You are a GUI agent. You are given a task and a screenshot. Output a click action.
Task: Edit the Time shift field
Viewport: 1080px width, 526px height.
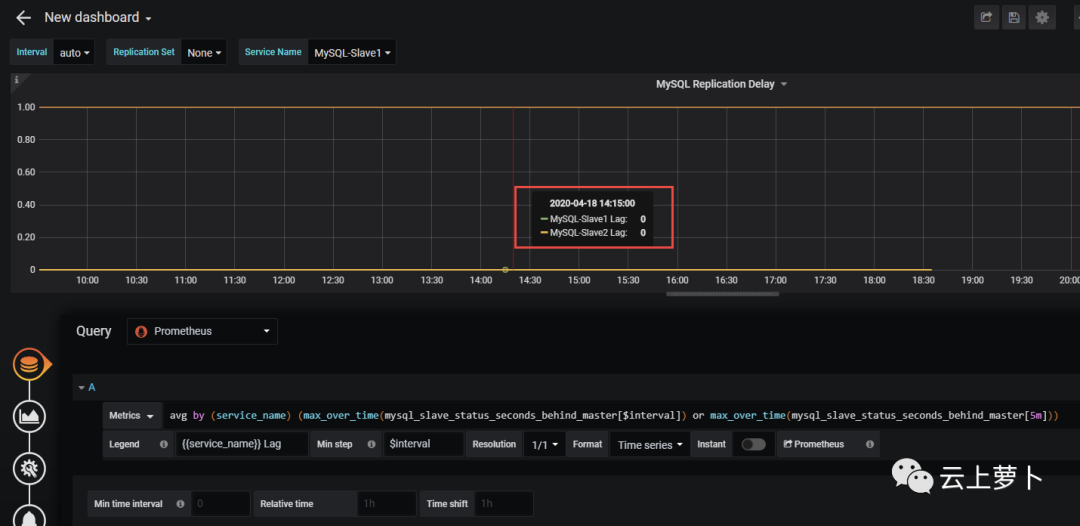[x=503, y=504]
